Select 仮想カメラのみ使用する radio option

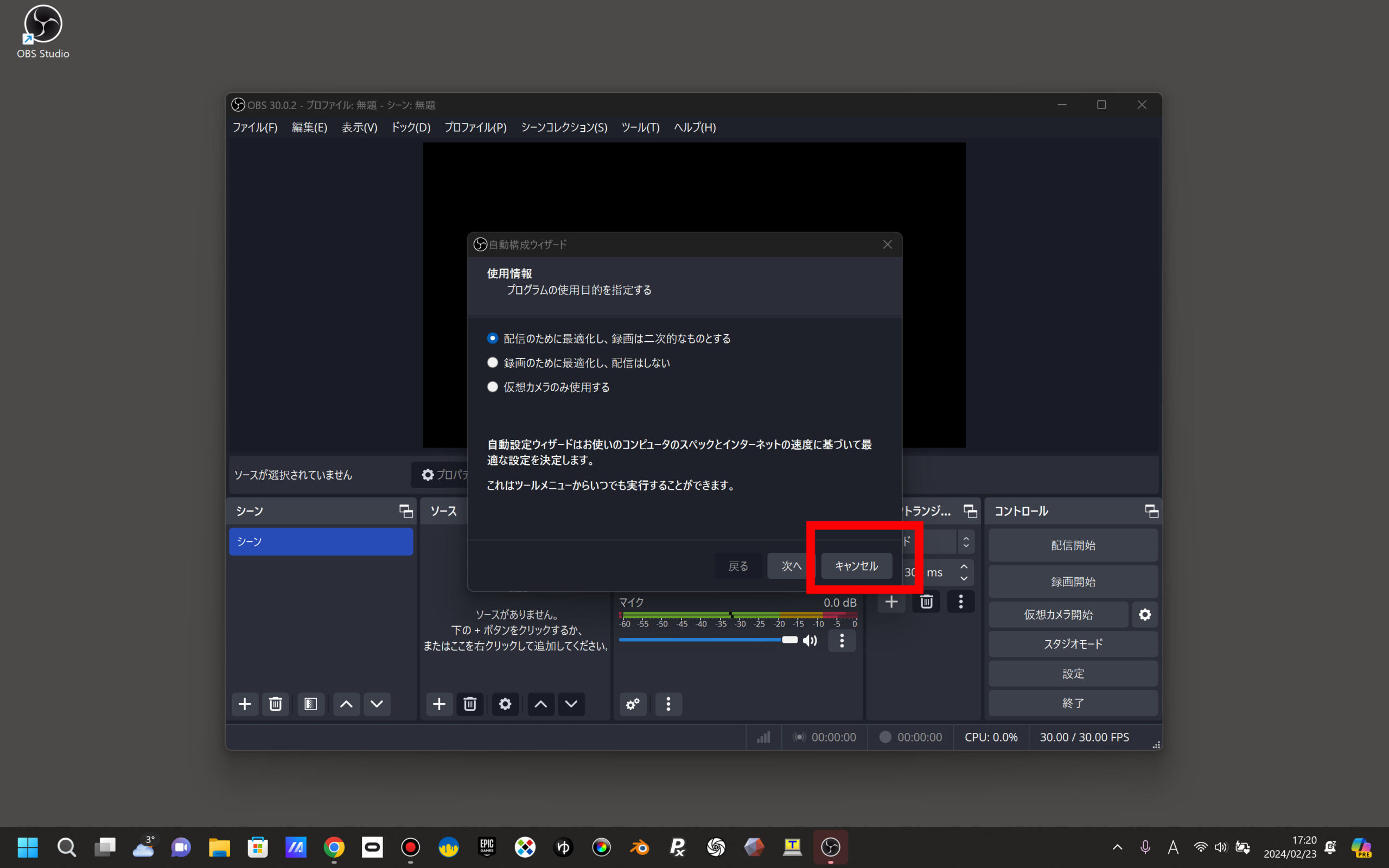493,387
